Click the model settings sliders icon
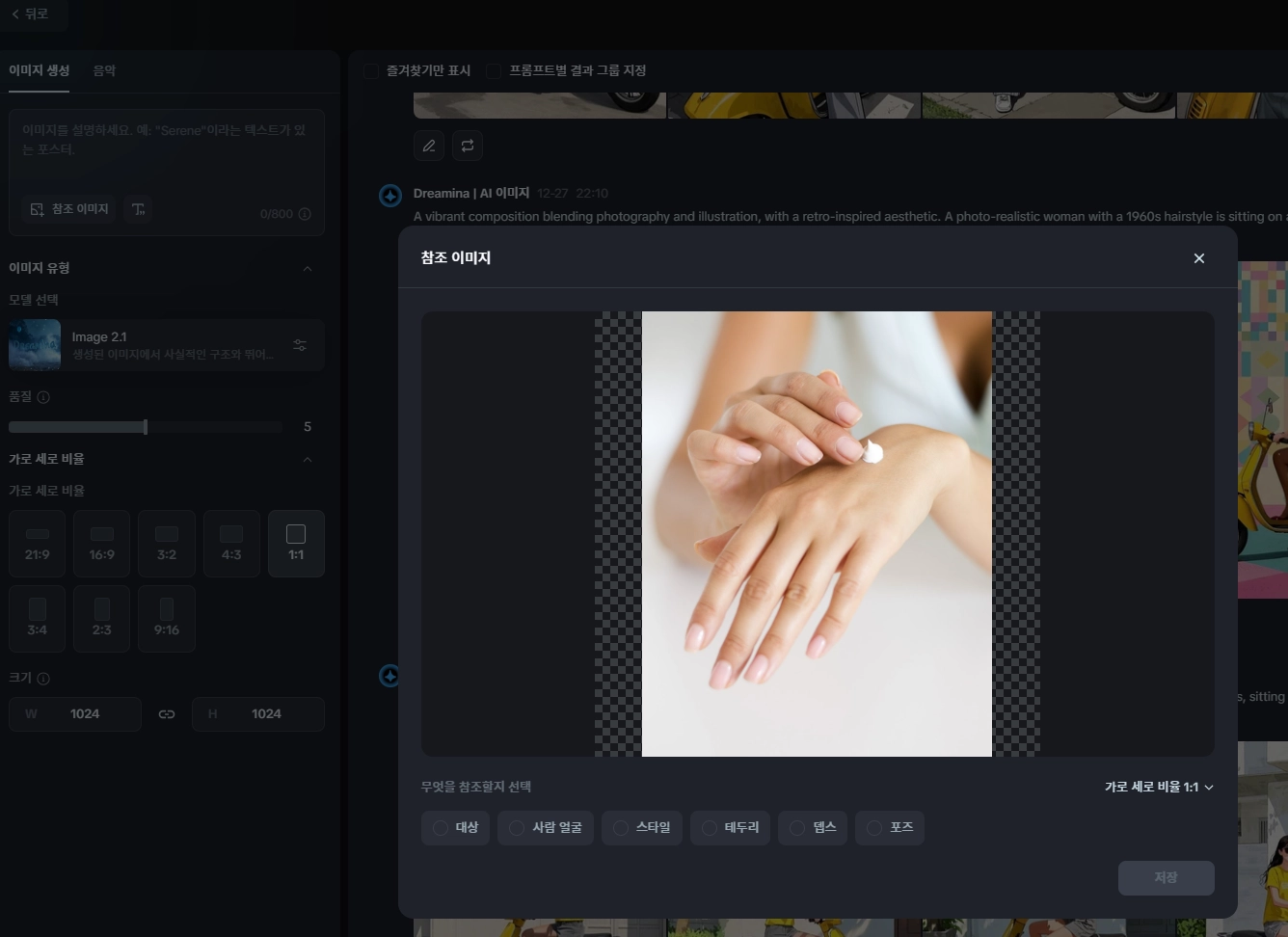The height and width of the screenshot is (937, 1288). pos(300,345)
